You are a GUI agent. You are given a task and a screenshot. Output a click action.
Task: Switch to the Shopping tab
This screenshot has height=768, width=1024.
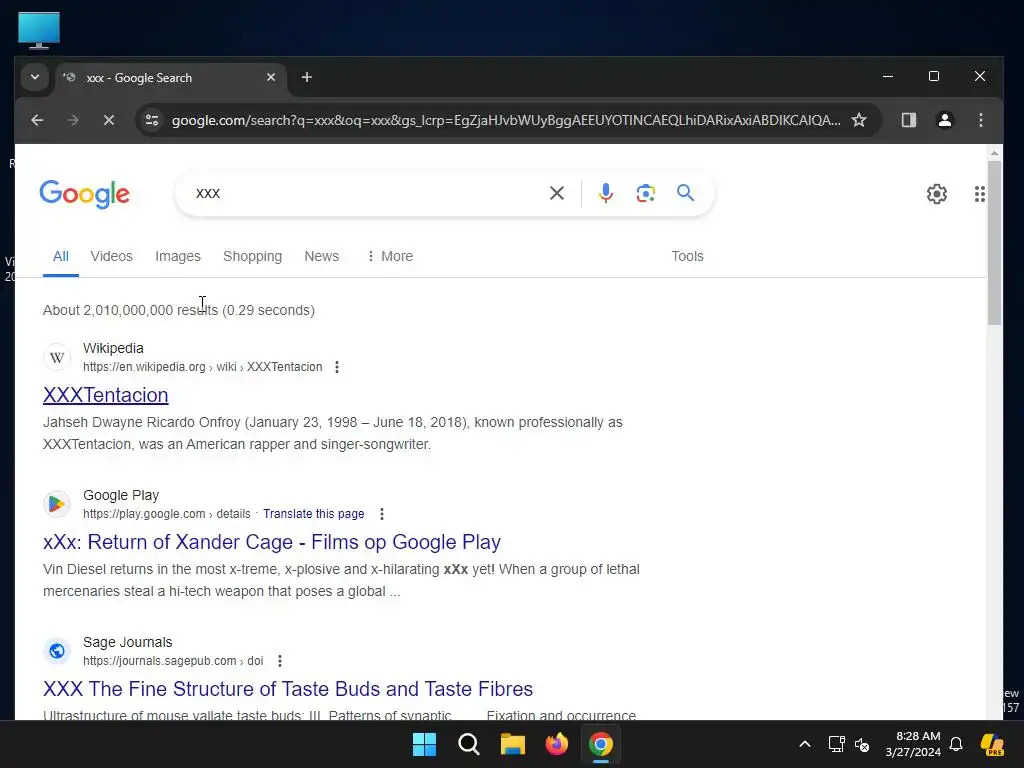pyautogui.click(x=252, y=256)
